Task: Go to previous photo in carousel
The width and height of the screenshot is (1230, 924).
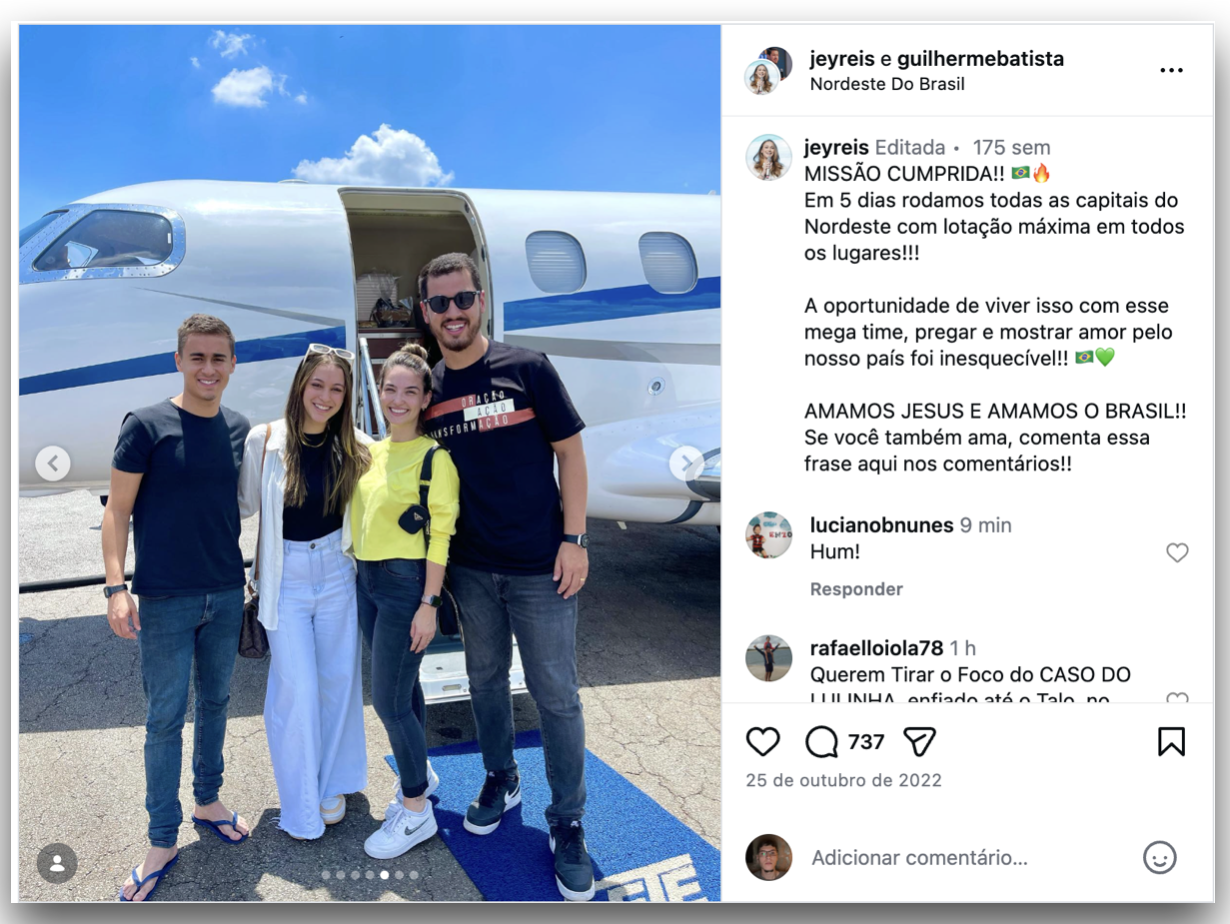Action: [x=53, y=463]
